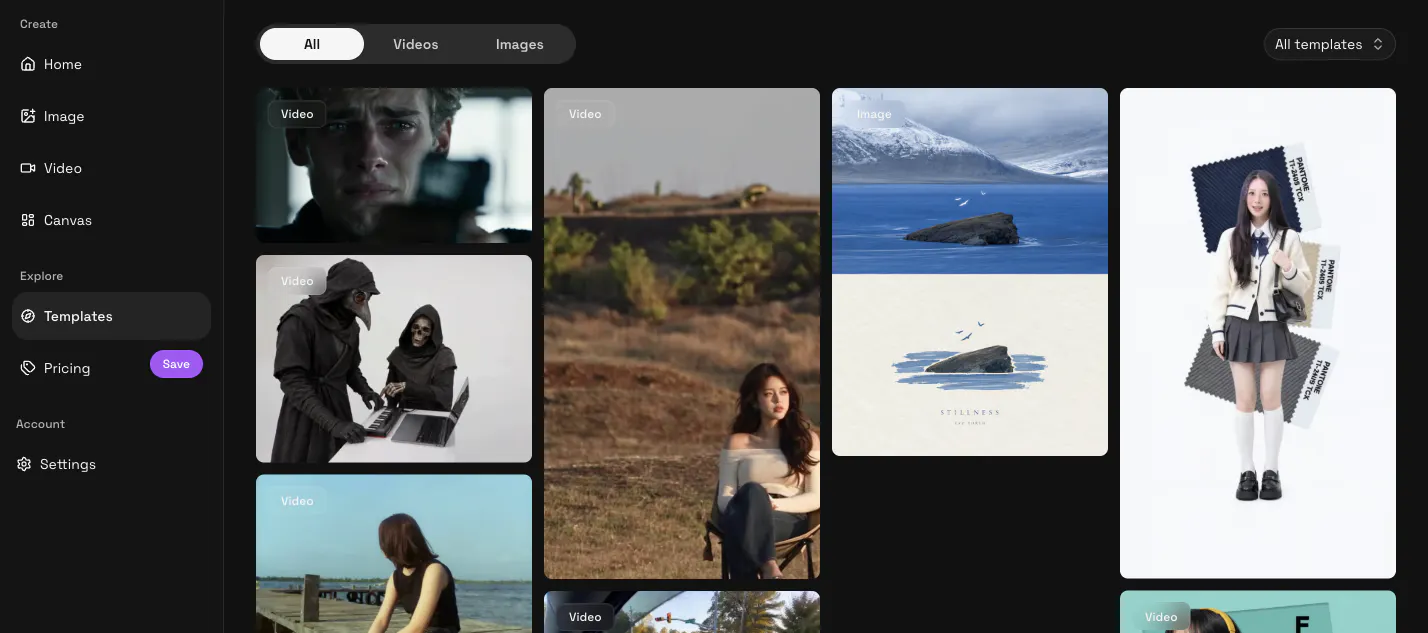Click Video badge on field woman template
The width and height of the screenshot is (1428, 633).
coord(585,114)
